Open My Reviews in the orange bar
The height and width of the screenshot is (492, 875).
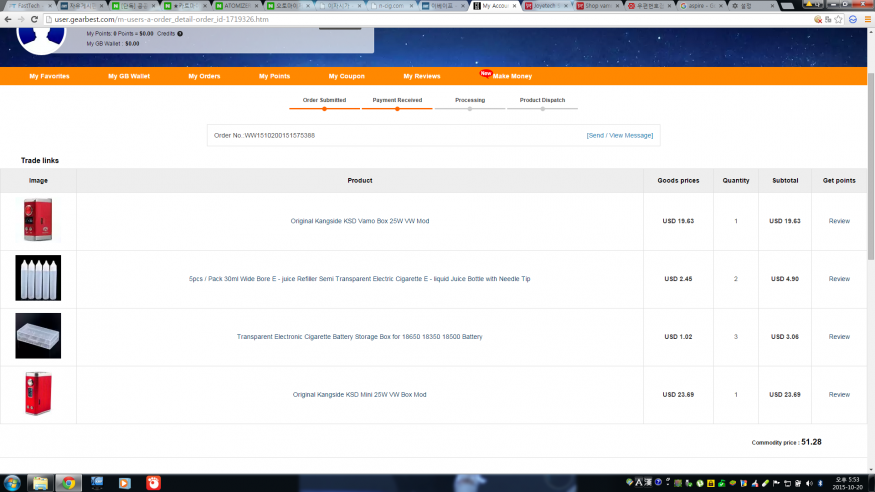coord(422,76)
